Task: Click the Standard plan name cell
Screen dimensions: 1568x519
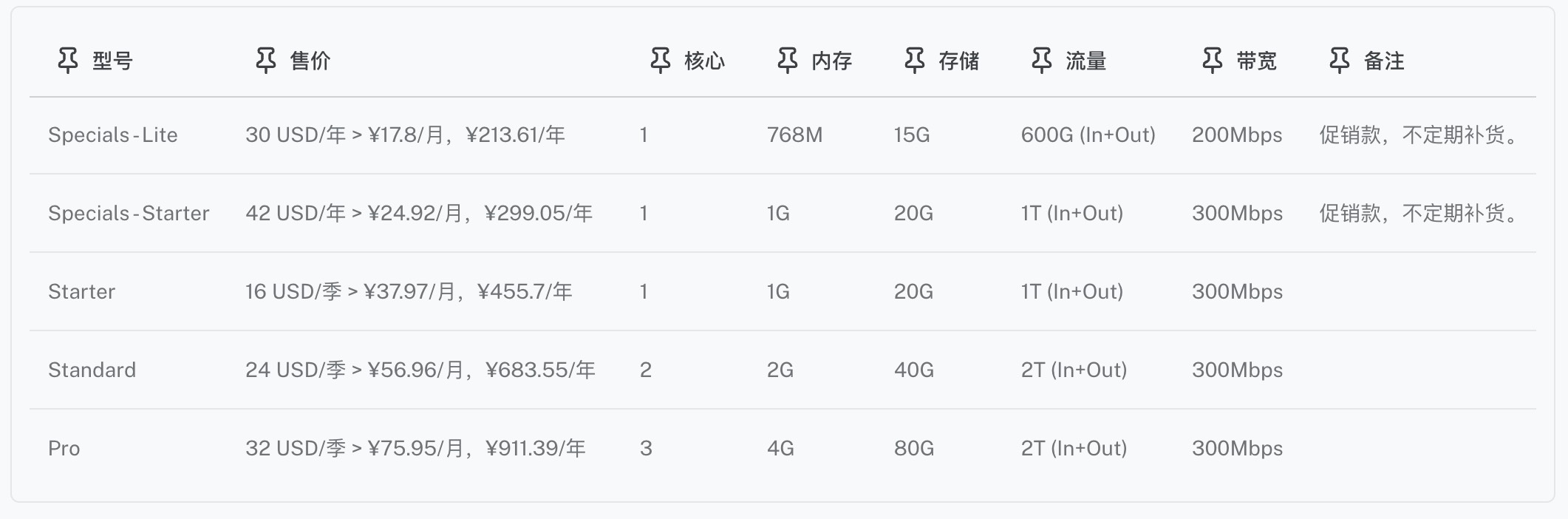Action: [92, 370]
